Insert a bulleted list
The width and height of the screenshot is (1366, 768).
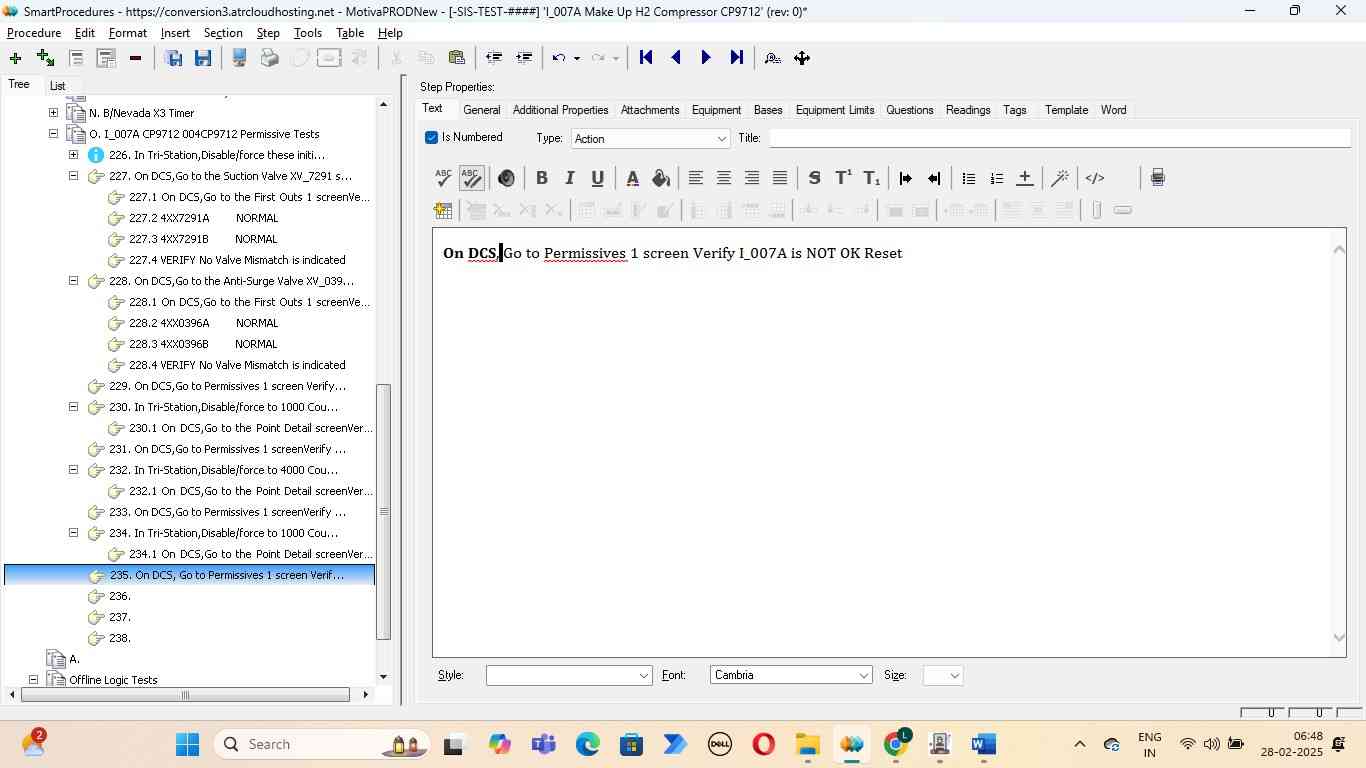pyautogui.click(x=968, y=178)
